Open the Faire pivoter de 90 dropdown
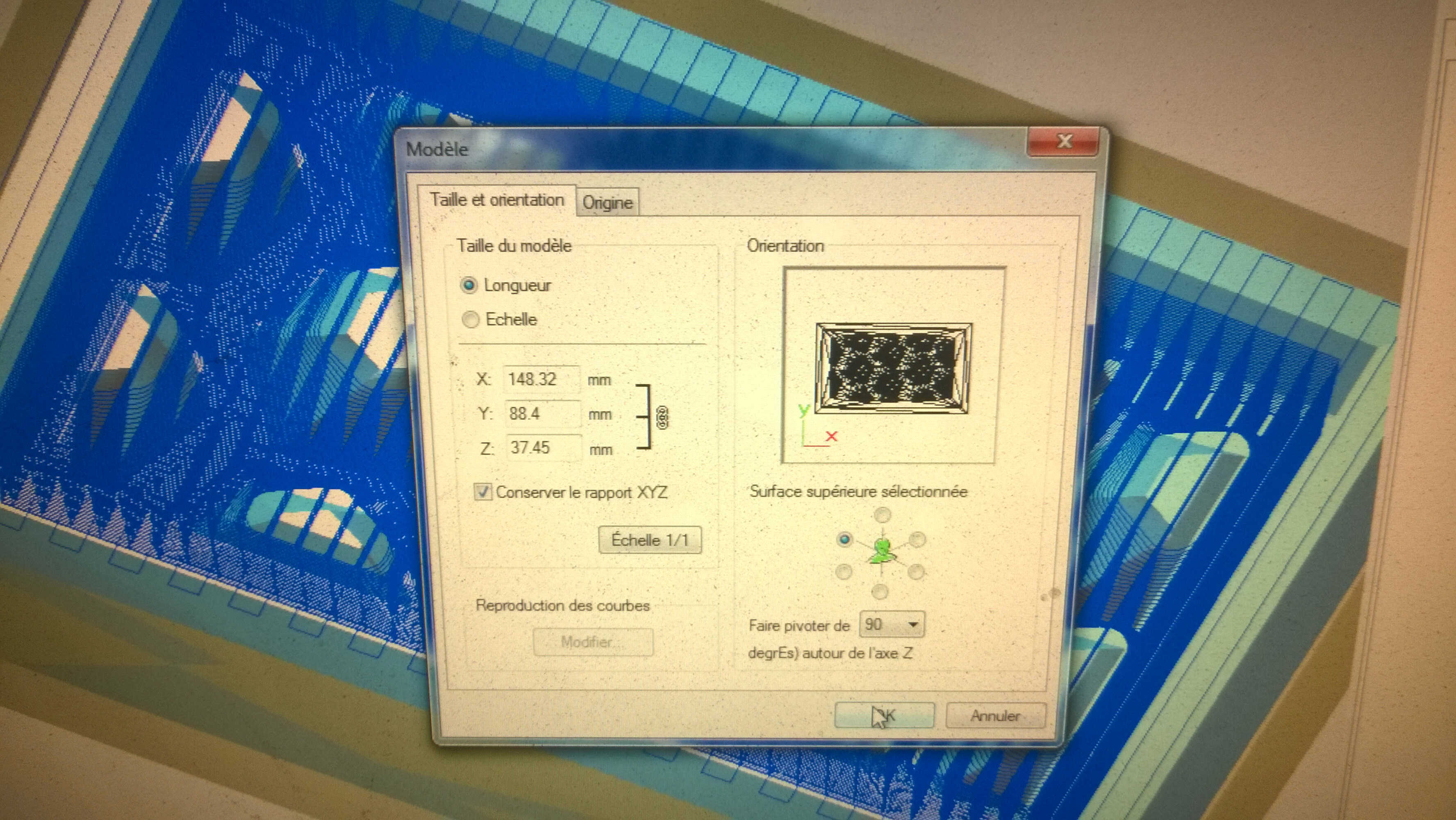1456x820 pixels. coord(891,624)
